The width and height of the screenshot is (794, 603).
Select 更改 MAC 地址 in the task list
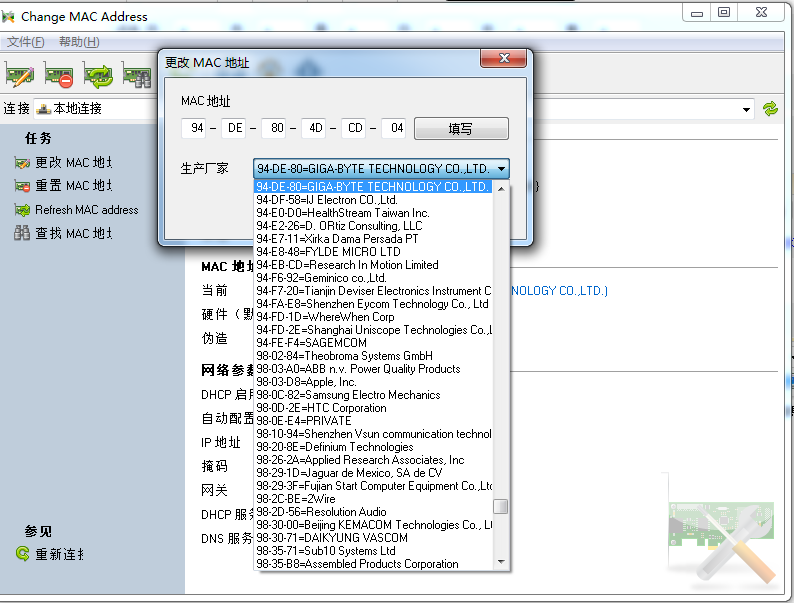point(73,162)
